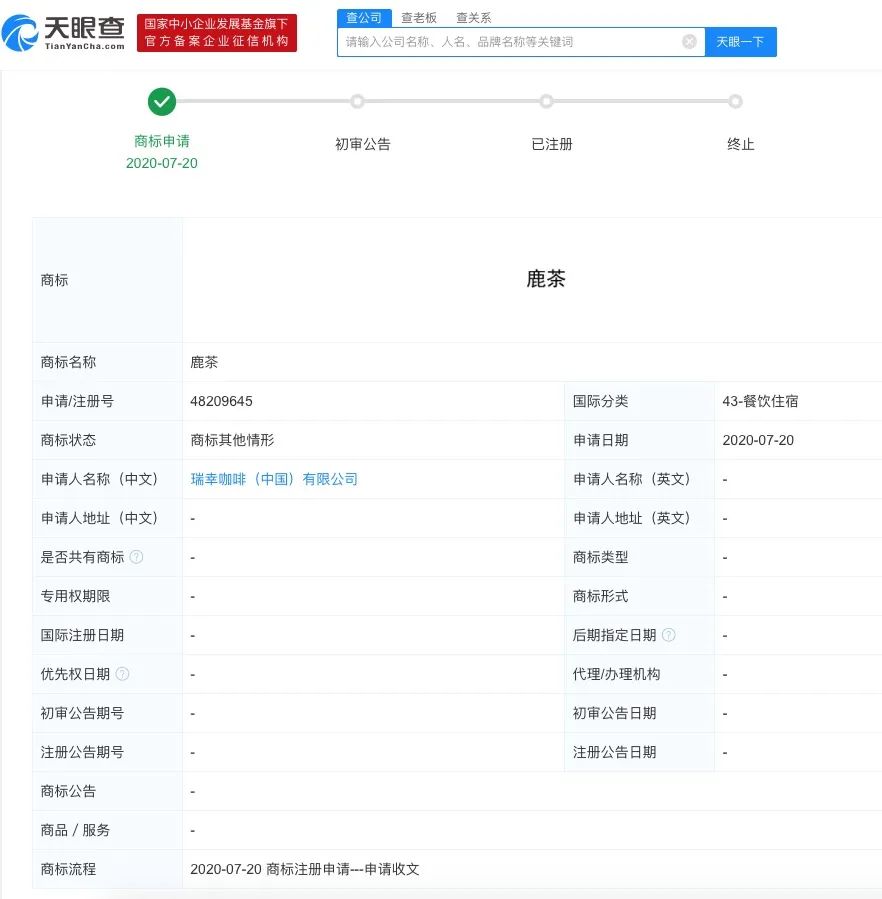
Task: Click the large 鹿茶 trademark image text
Action: click(x=546, y=279)
